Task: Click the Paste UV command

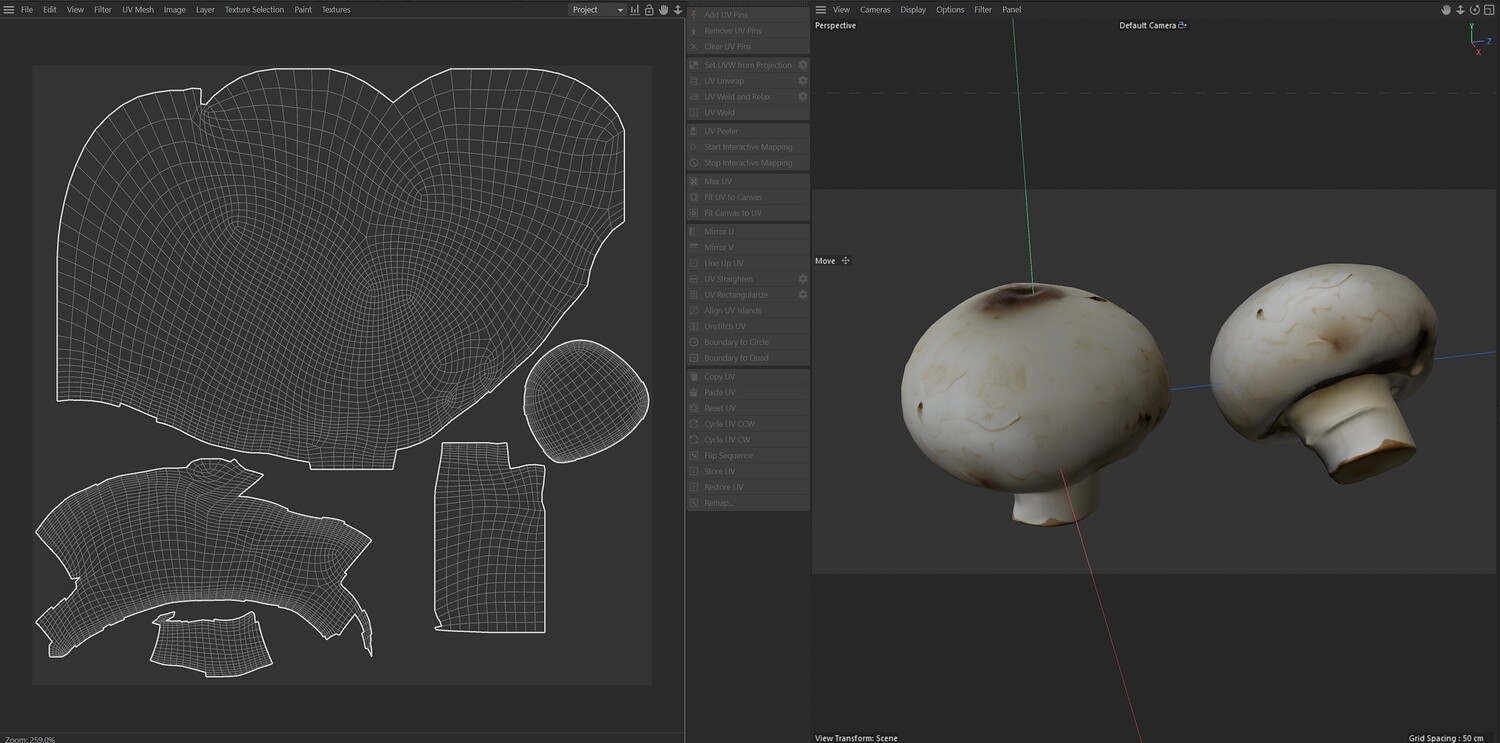Action: (748, 393)
